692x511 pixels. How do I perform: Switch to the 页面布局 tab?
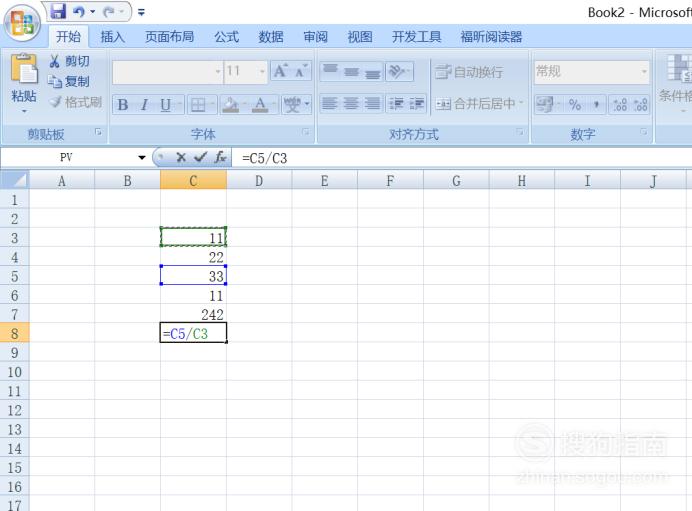[169, 37]
